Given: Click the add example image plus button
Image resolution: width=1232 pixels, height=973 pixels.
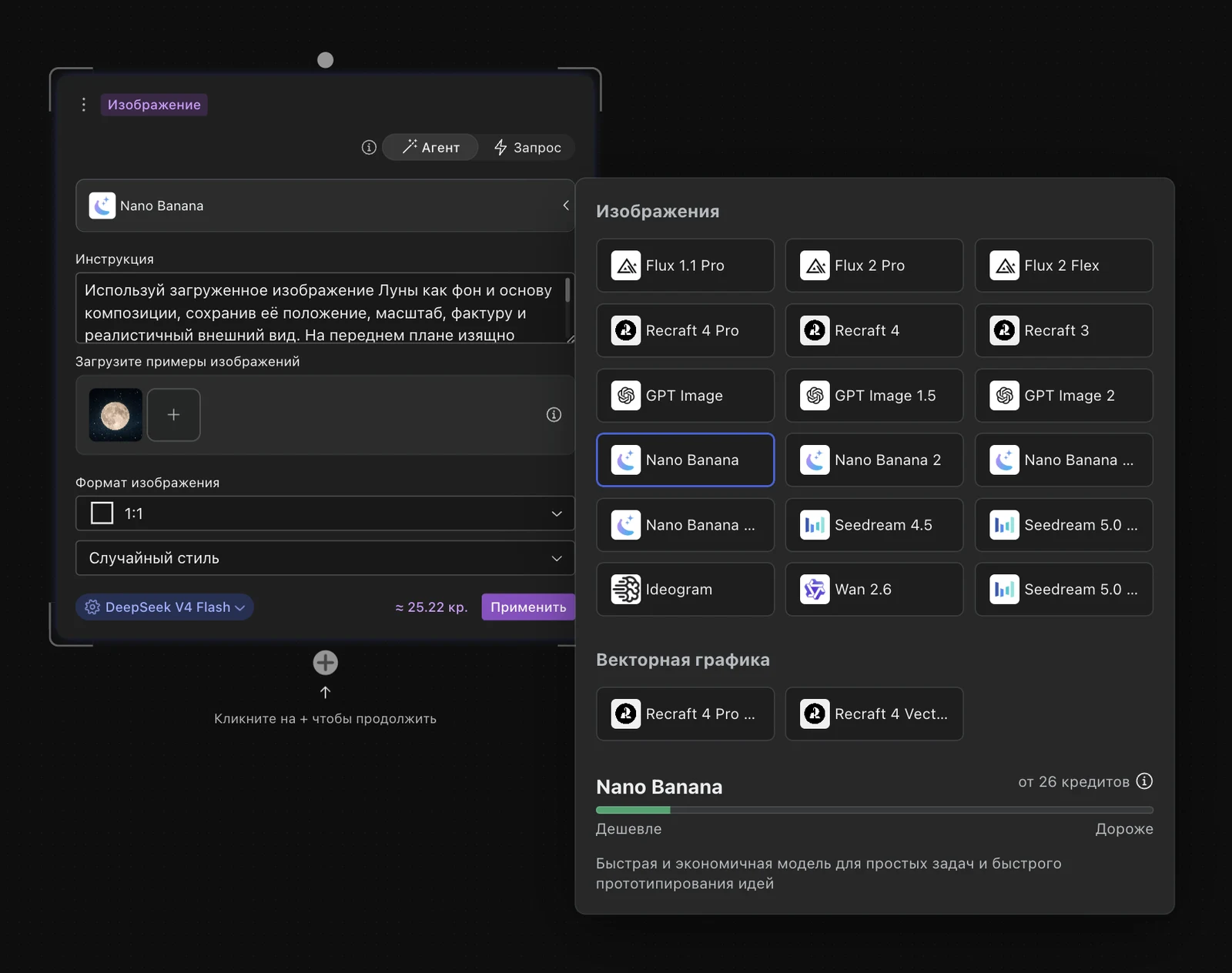Looking at the screenshot, I should click(174, 415).
